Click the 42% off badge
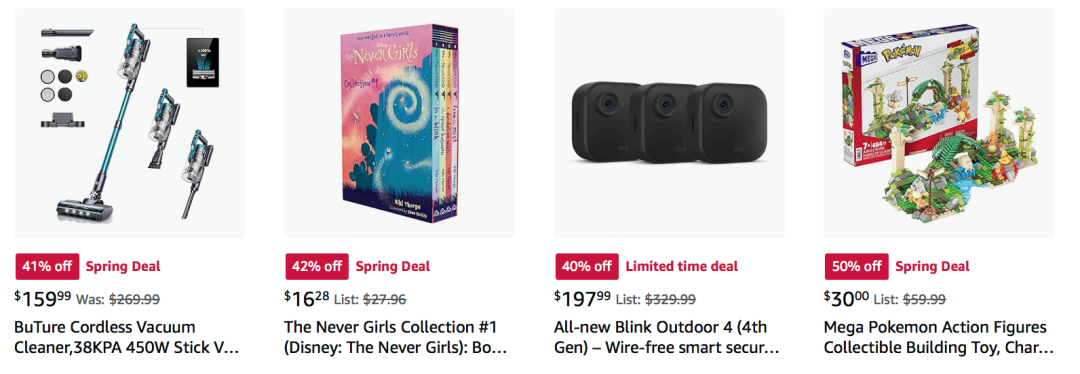Viewport: 1080px width, 374px height. (317, 267)
